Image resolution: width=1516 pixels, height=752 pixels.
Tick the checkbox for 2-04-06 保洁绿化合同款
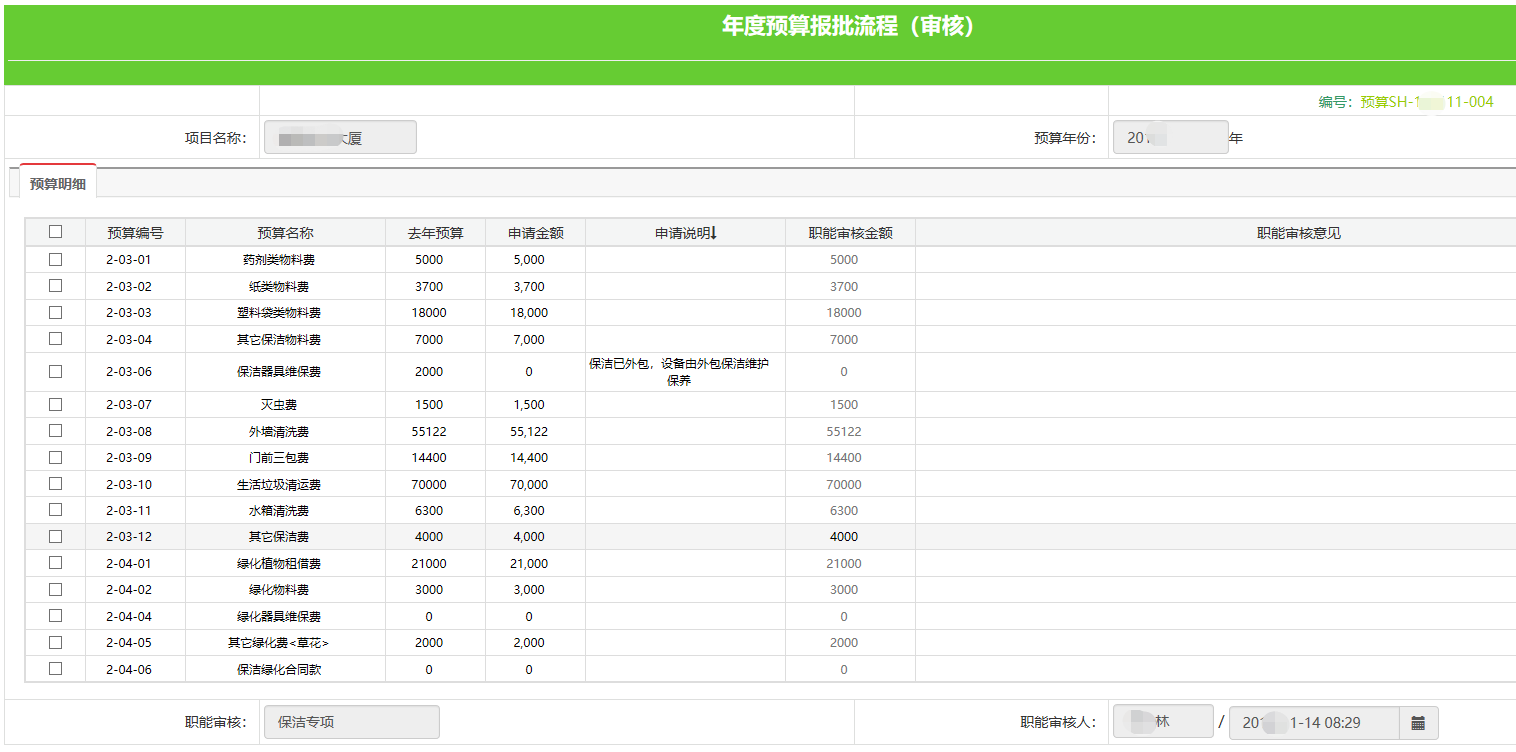(x=55, y=669)
